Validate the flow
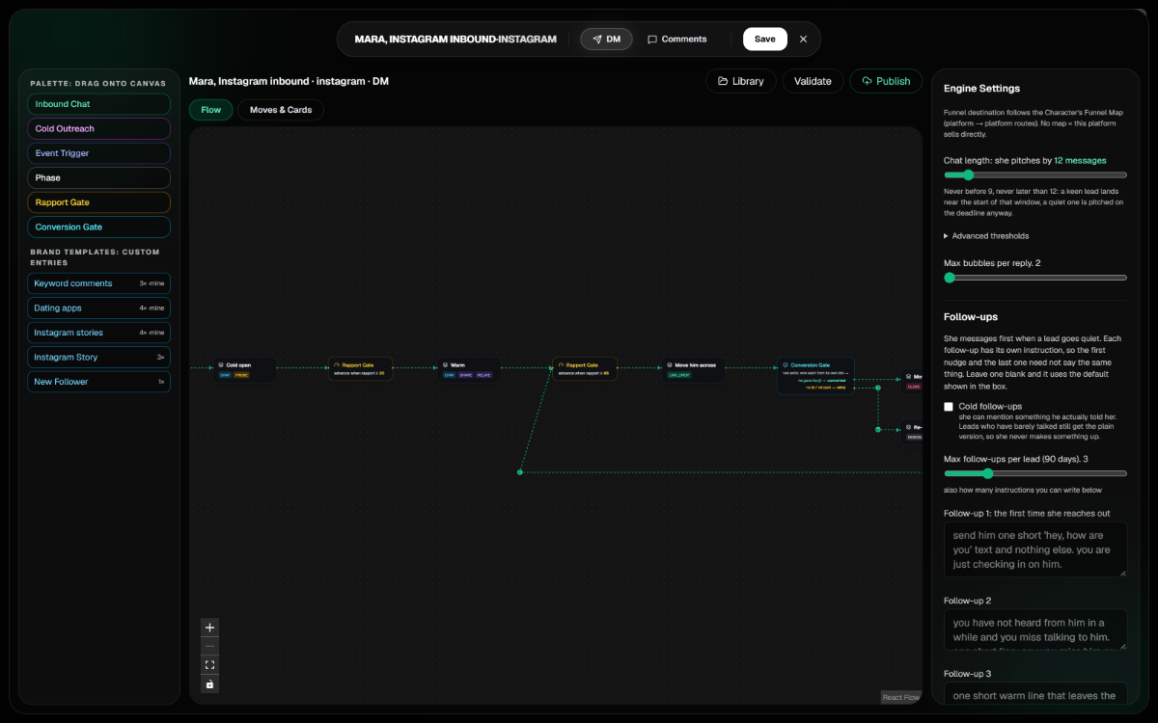This screenshot has height=723, width=1158. pyautogui.click(x=812, y=81)
